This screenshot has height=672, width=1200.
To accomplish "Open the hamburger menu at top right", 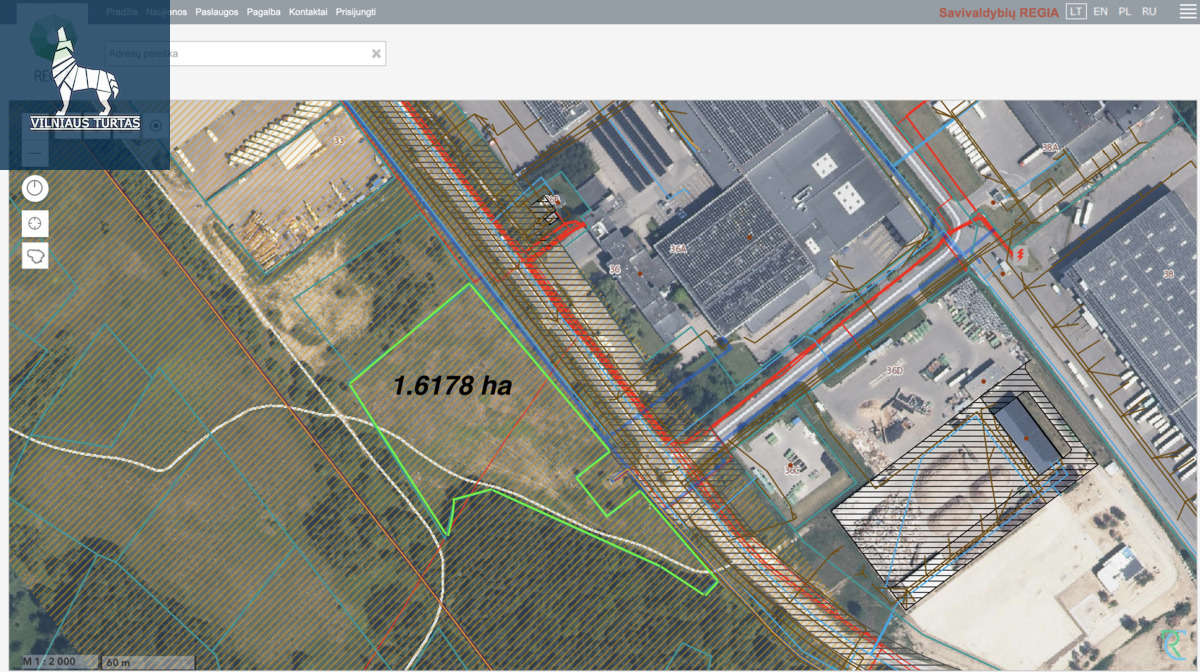I will [x=1187, y=11].
